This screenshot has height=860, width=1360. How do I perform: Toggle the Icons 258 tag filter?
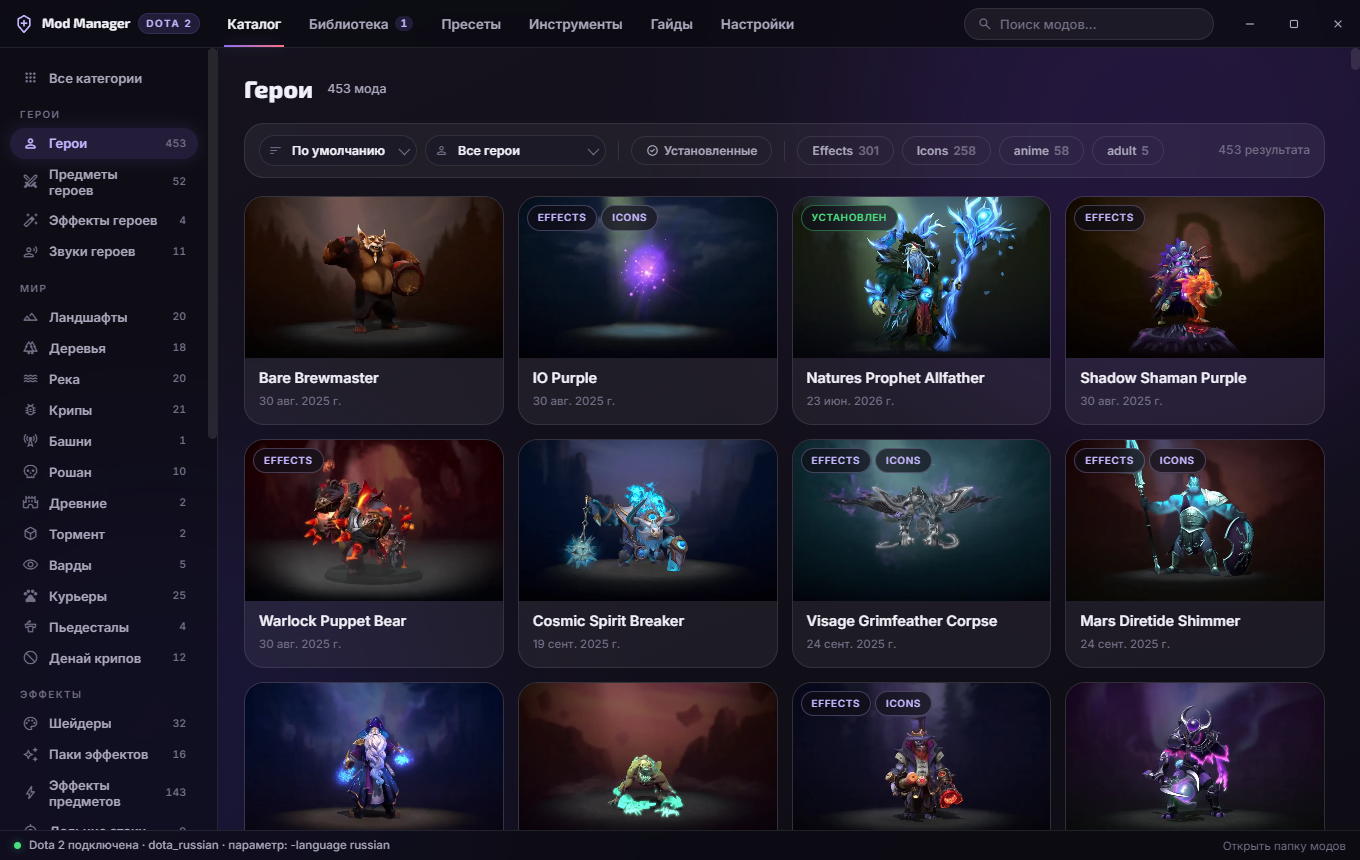click(x=946, y=151)
